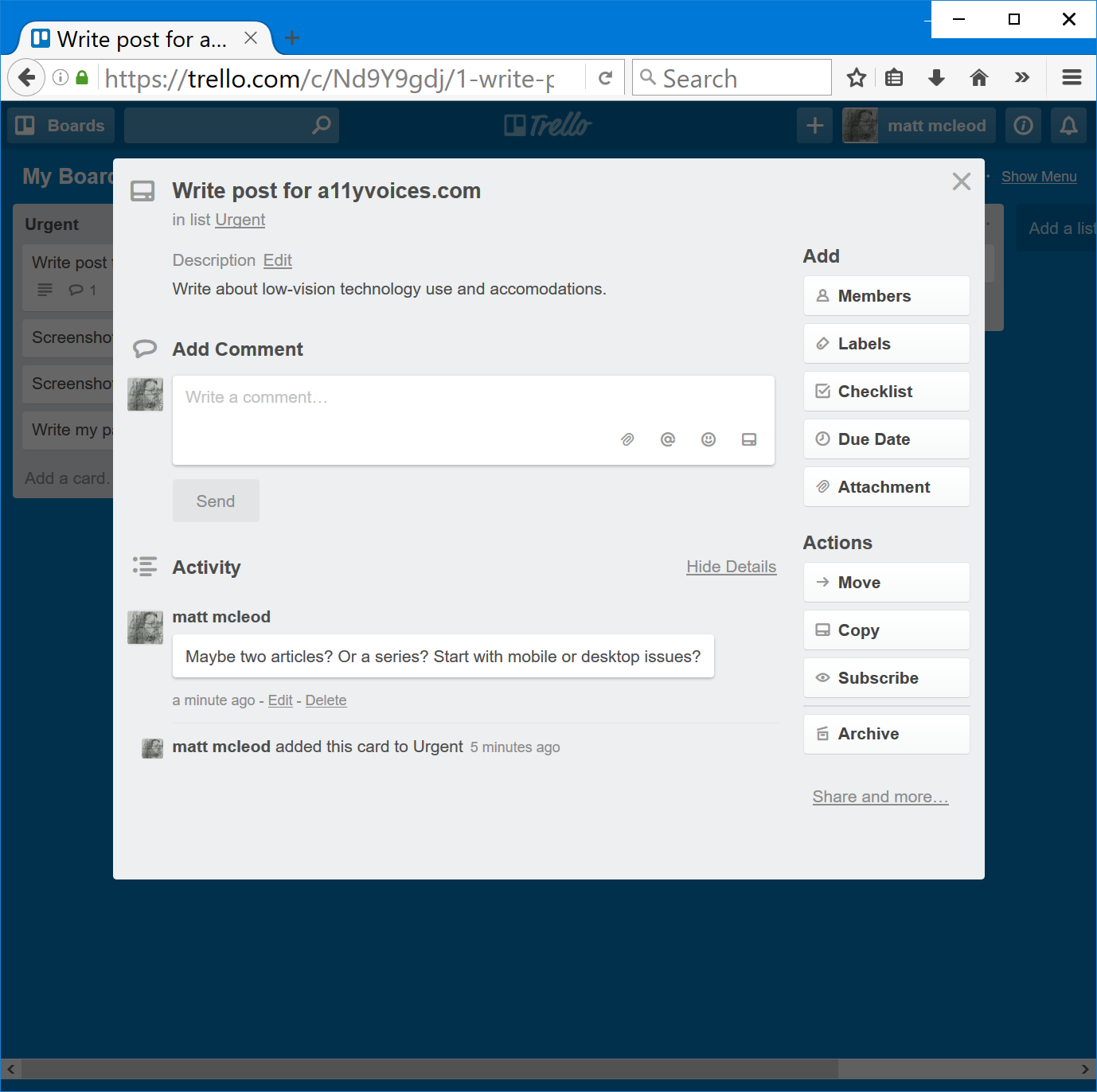Viewport: 1097px width, 1092px height.
Task: Click the 'Add a list' column in background board
Action: pyautogui.click(x=1056, y=228)
